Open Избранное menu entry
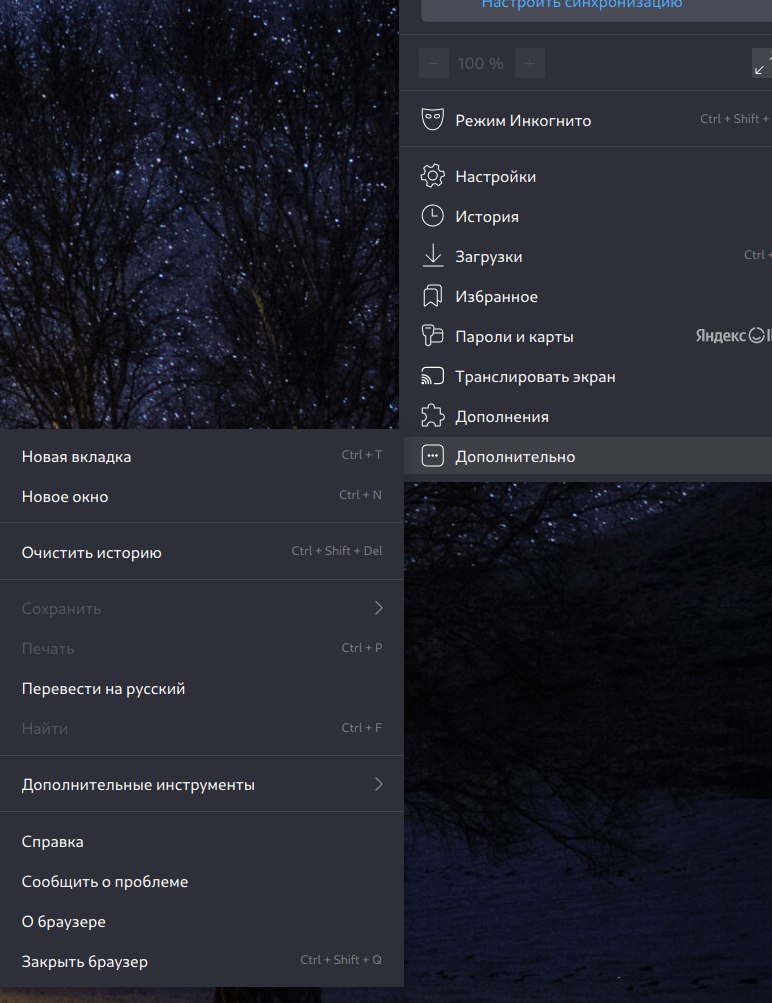772x1003 pixels. (588, 296)
